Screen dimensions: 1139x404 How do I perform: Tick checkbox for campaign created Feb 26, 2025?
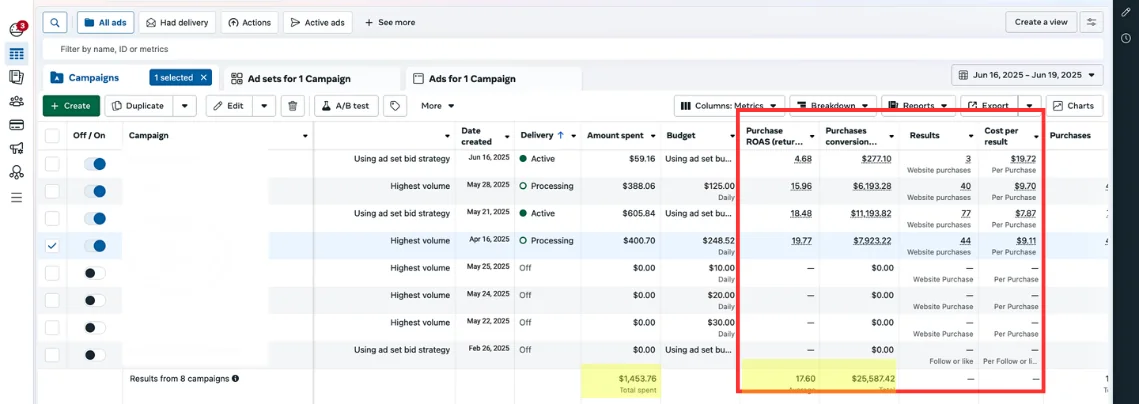point(52,355)
